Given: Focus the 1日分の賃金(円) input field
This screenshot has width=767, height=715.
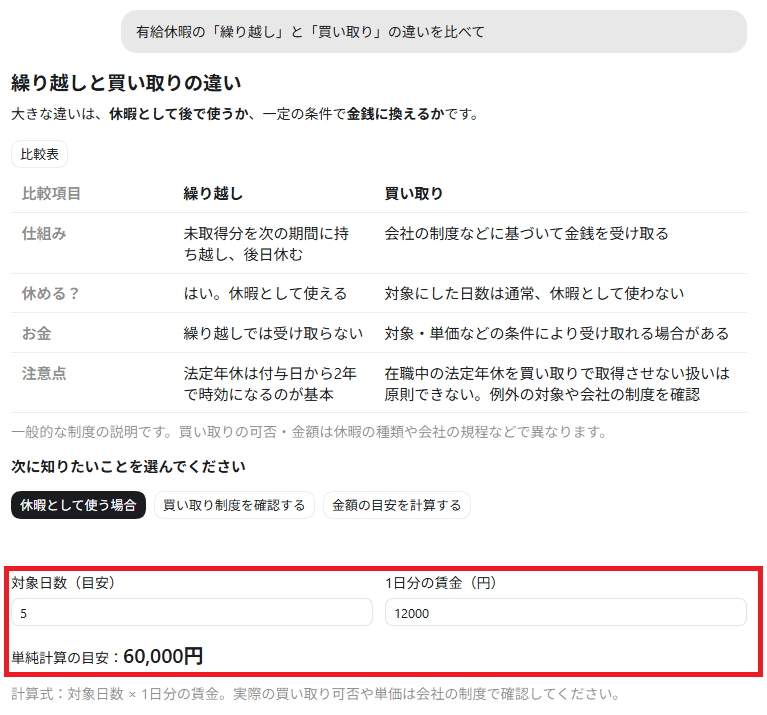Looking at the screenshot, I should 565,612.
